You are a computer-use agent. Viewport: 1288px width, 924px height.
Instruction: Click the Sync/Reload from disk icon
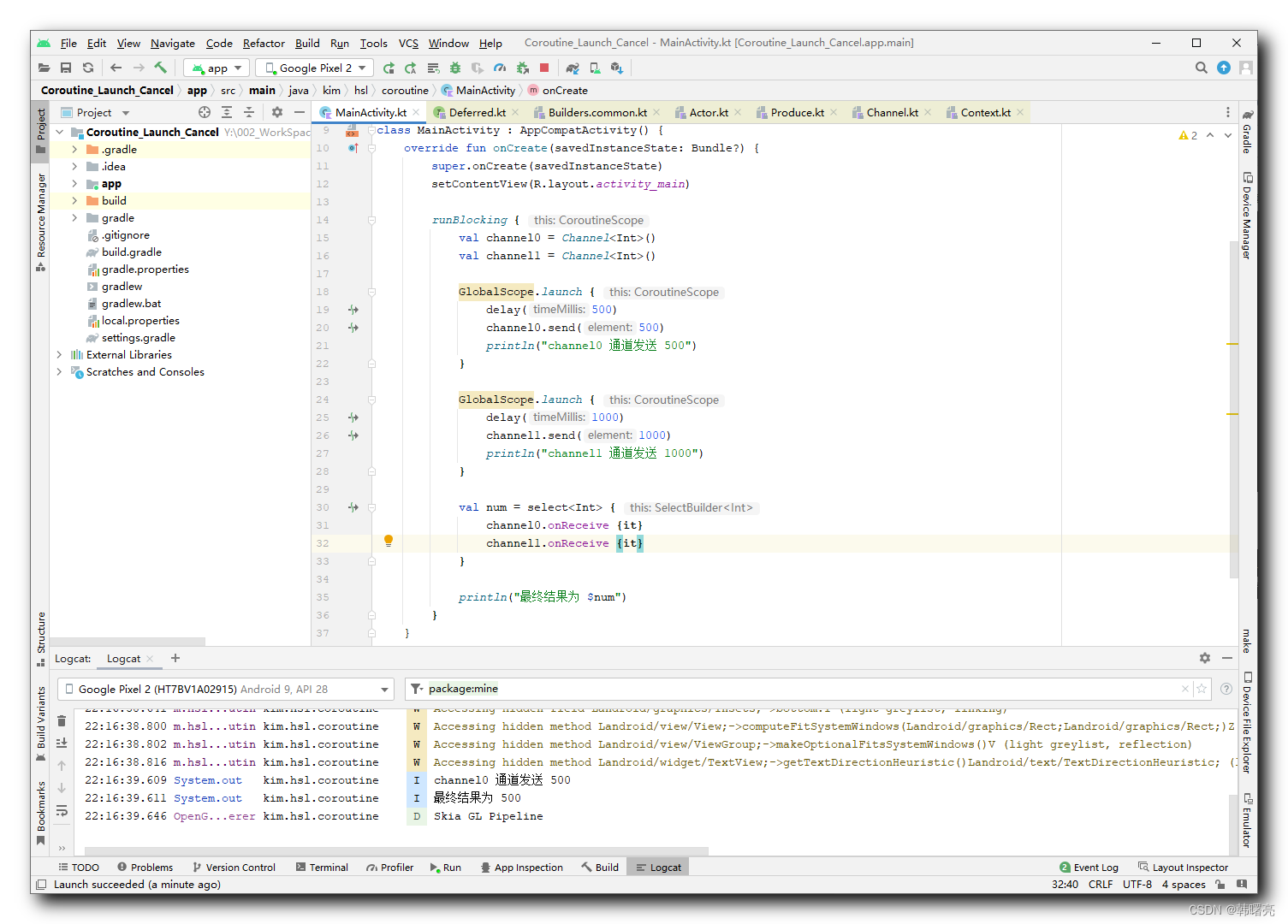coord(88,68)
